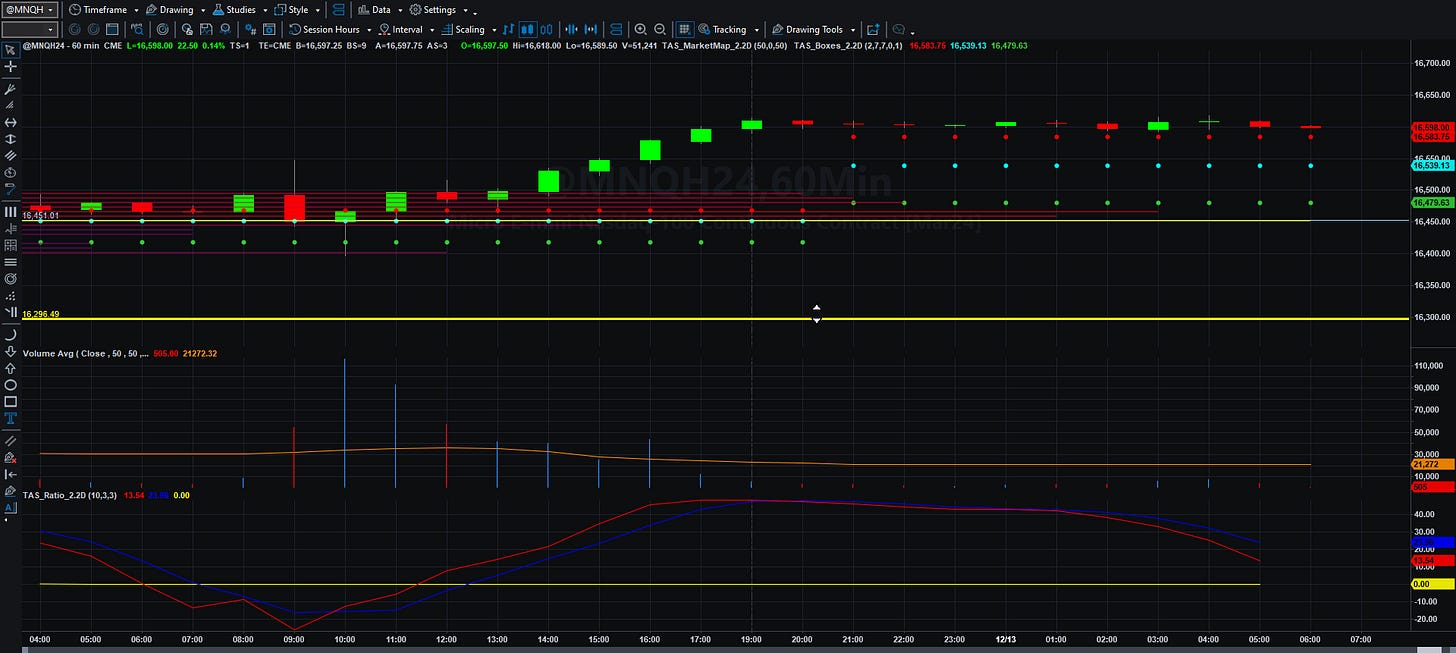Image resolution: width=1456 pixels, height=653 pixels.
Task: Click the zoom out magnifier icon
Action: tap(659, 30)
